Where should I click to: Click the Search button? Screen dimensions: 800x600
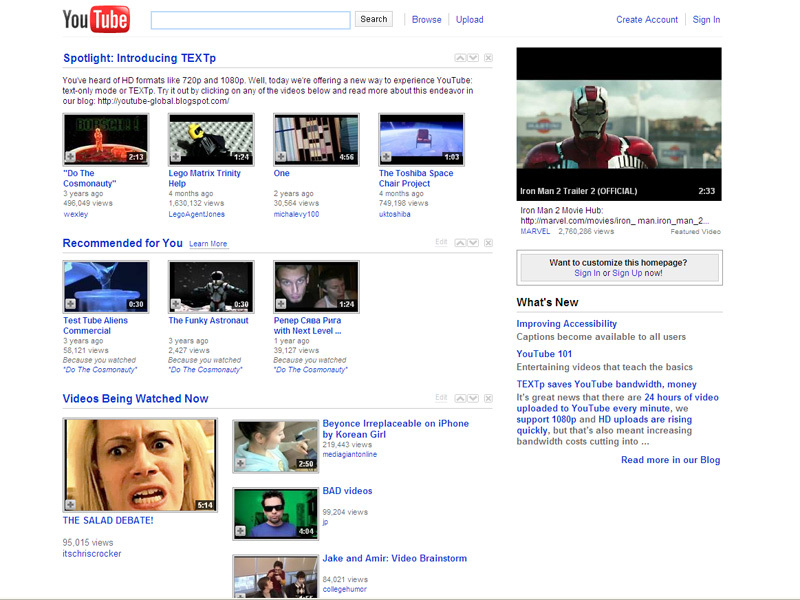tap(373, 19)
